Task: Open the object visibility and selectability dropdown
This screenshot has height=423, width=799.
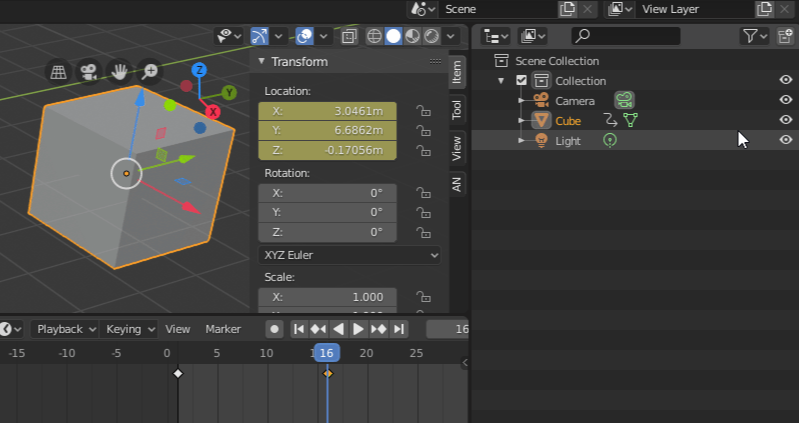Action: [229, 36]
